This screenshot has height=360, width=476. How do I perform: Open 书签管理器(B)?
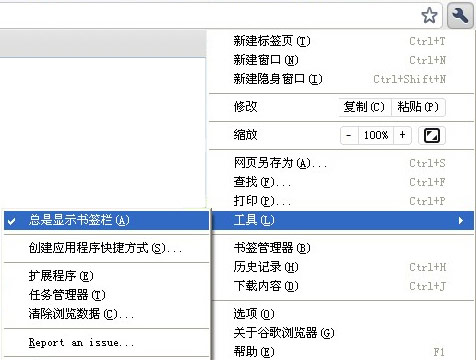(x=343, y=248)
